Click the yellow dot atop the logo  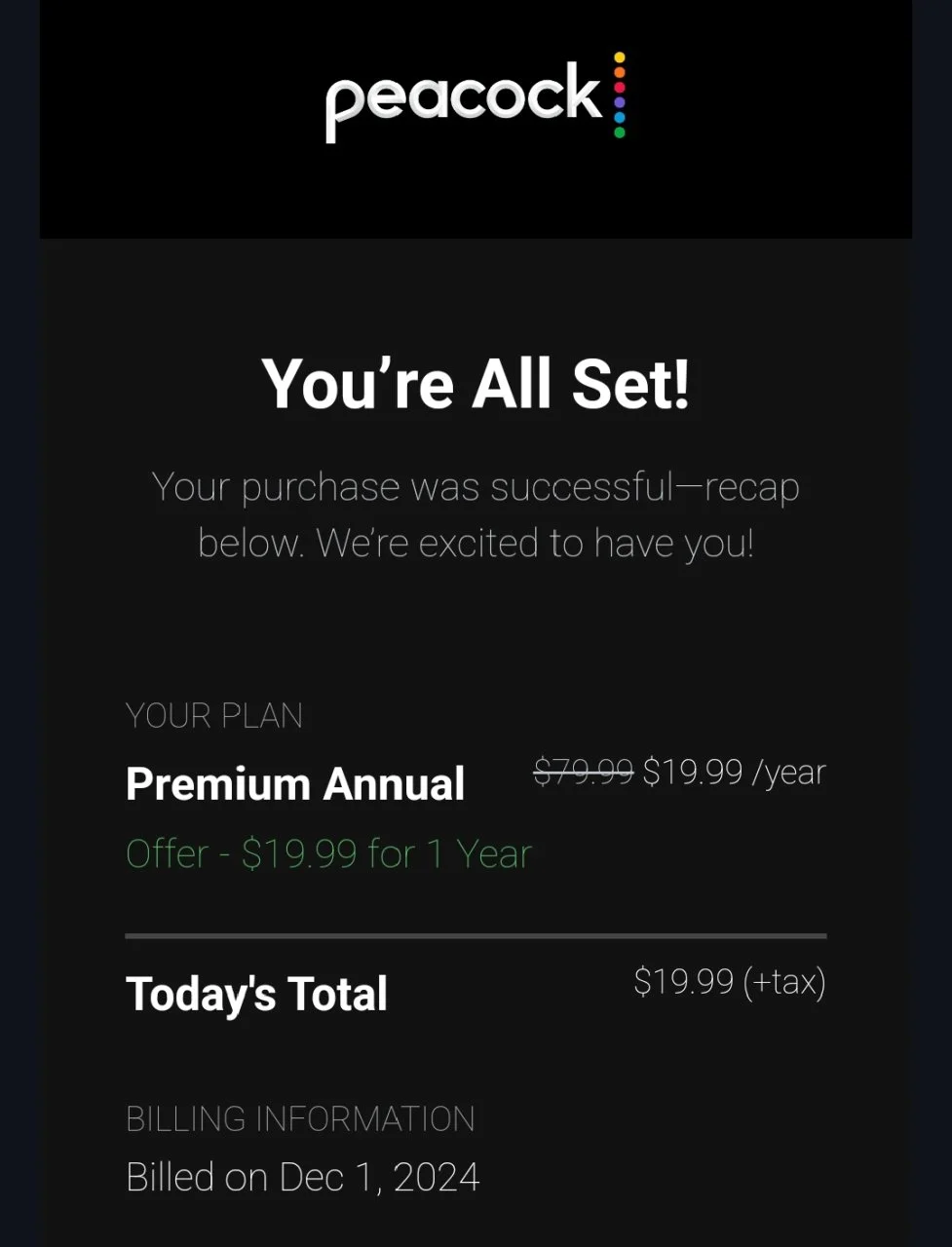pos(620,58)
